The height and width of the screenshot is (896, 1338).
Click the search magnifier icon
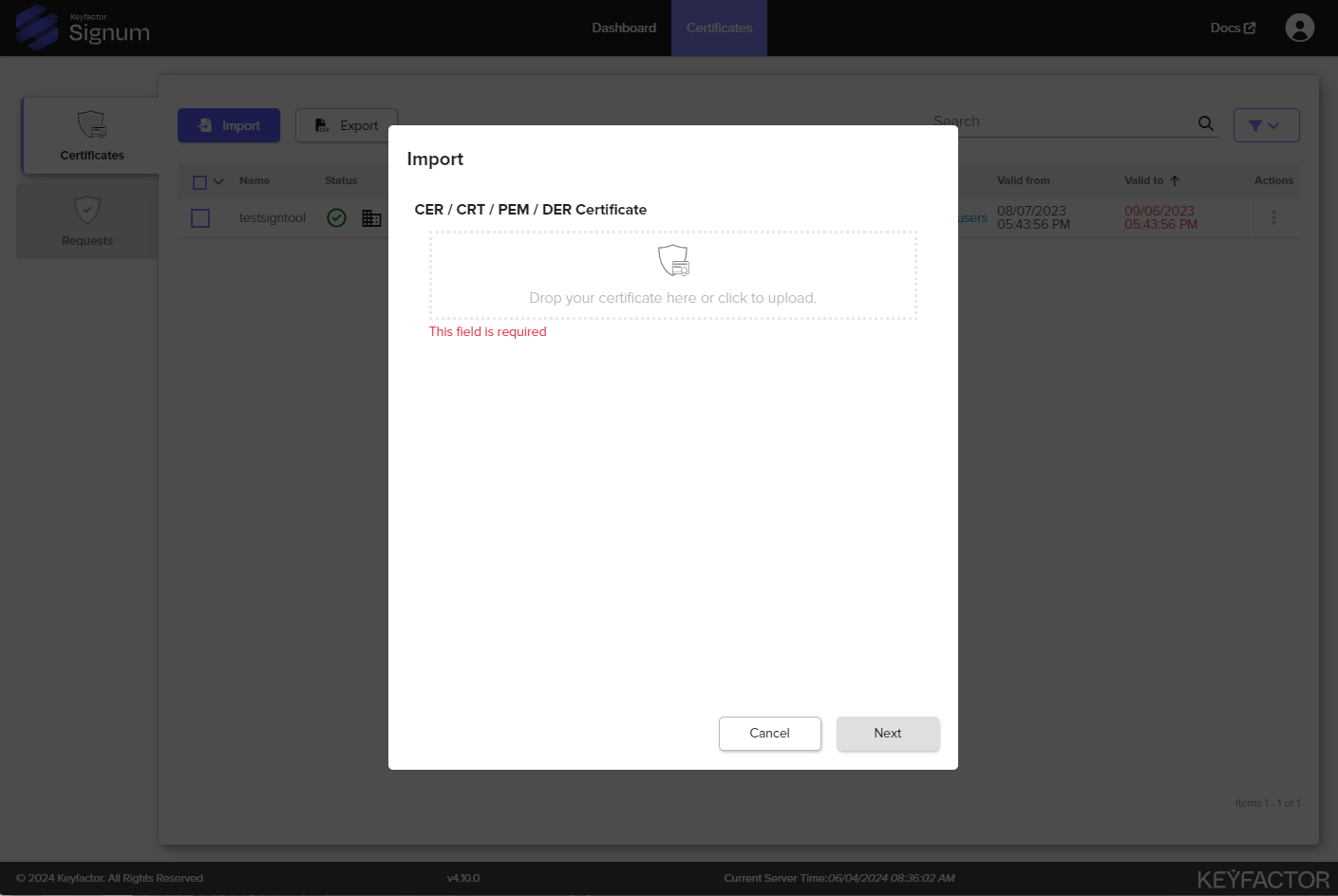point(1205,123)
